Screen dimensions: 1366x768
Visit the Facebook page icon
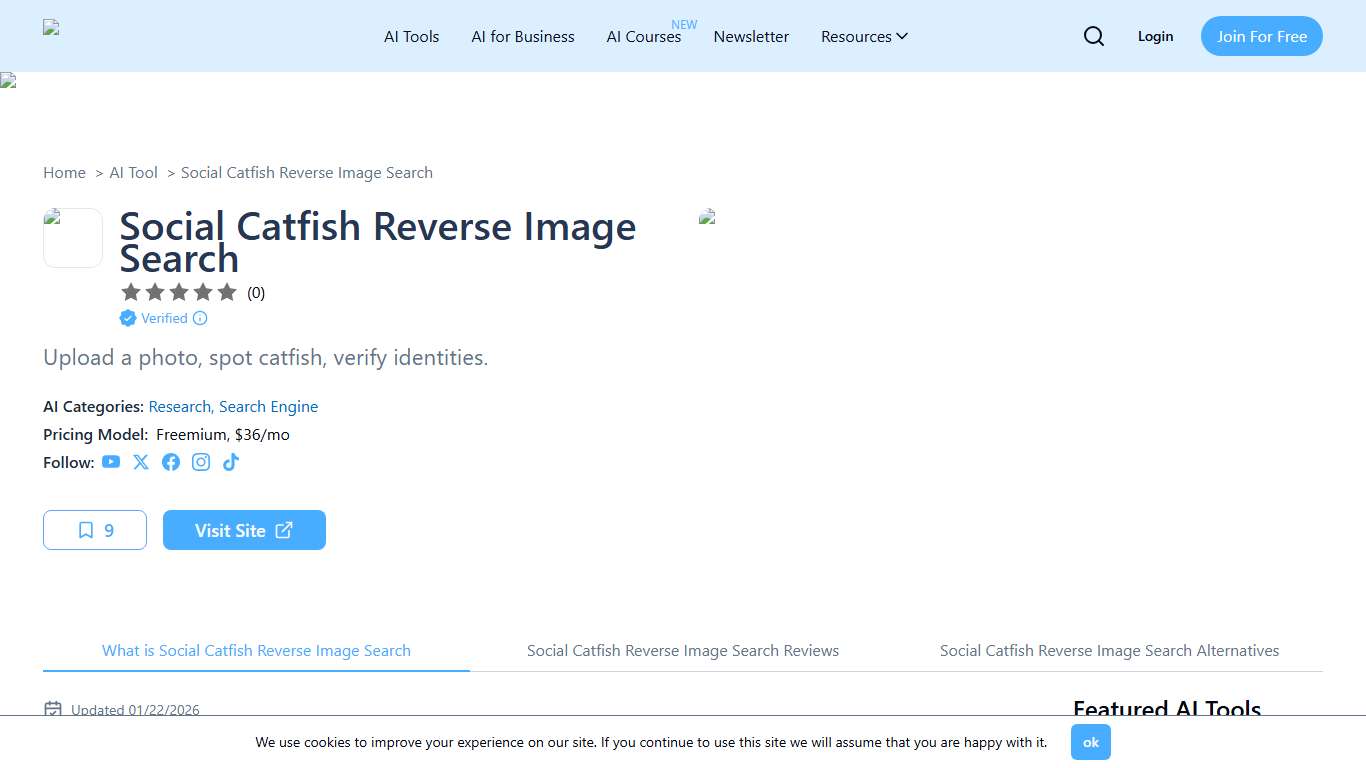[x=171, y=462]
